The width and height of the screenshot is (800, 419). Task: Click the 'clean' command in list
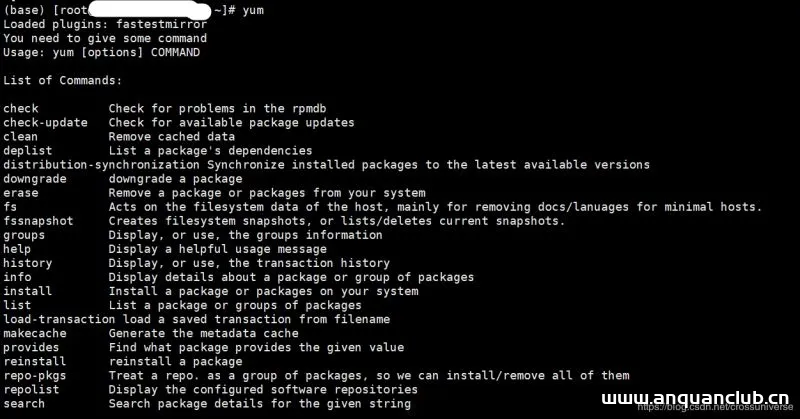click(20, 137)
